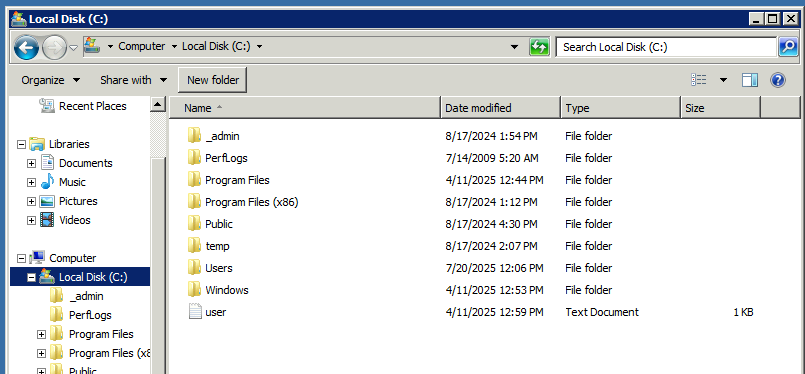Expand Documents library node
The image size is (805, 374).
[31, 163]
